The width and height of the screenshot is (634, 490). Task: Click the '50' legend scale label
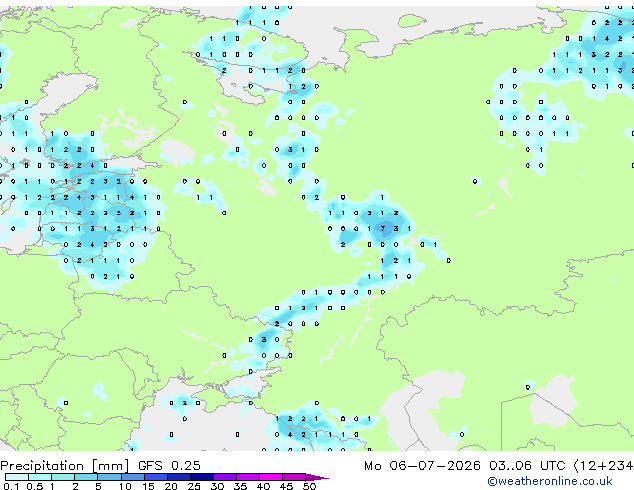pyautogui.click(x=309, y=486)
